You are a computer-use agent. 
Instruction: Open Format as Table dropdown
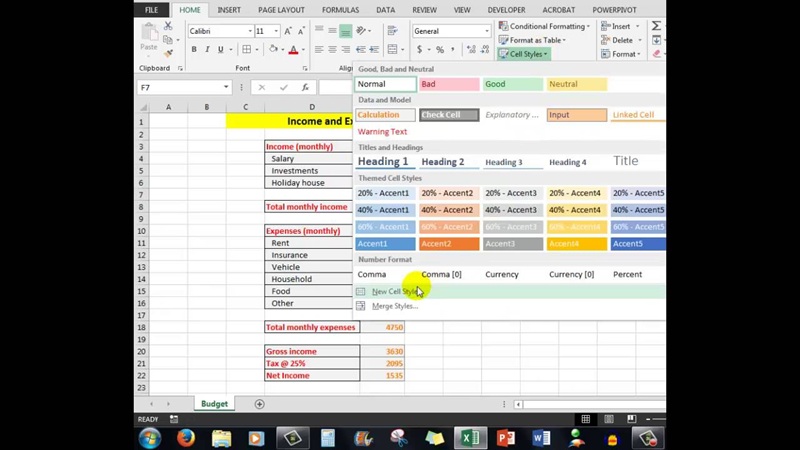click(x=532, y=40)
